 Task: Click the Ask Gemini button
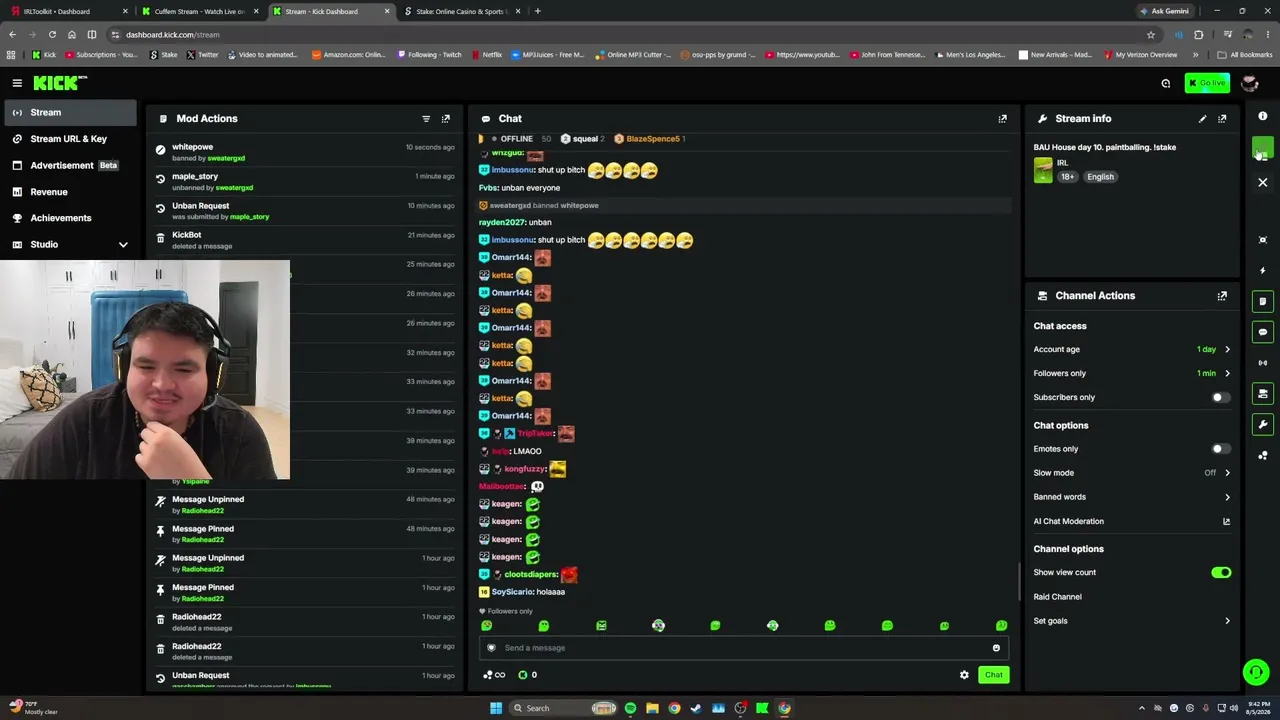tap(1164, 11)
